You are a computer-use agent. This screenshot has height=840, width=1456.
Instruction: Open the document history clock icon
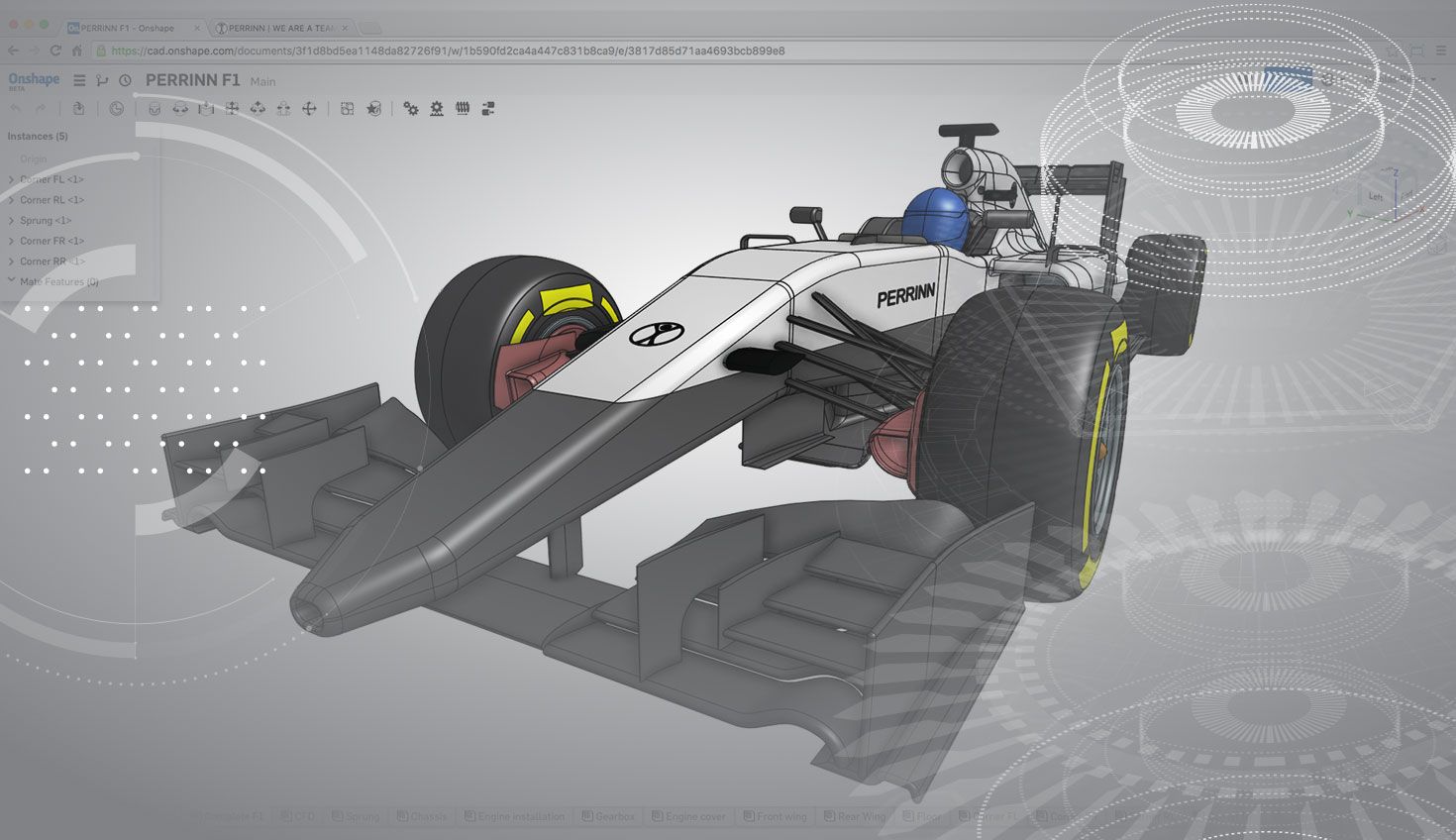coord(125,81)
